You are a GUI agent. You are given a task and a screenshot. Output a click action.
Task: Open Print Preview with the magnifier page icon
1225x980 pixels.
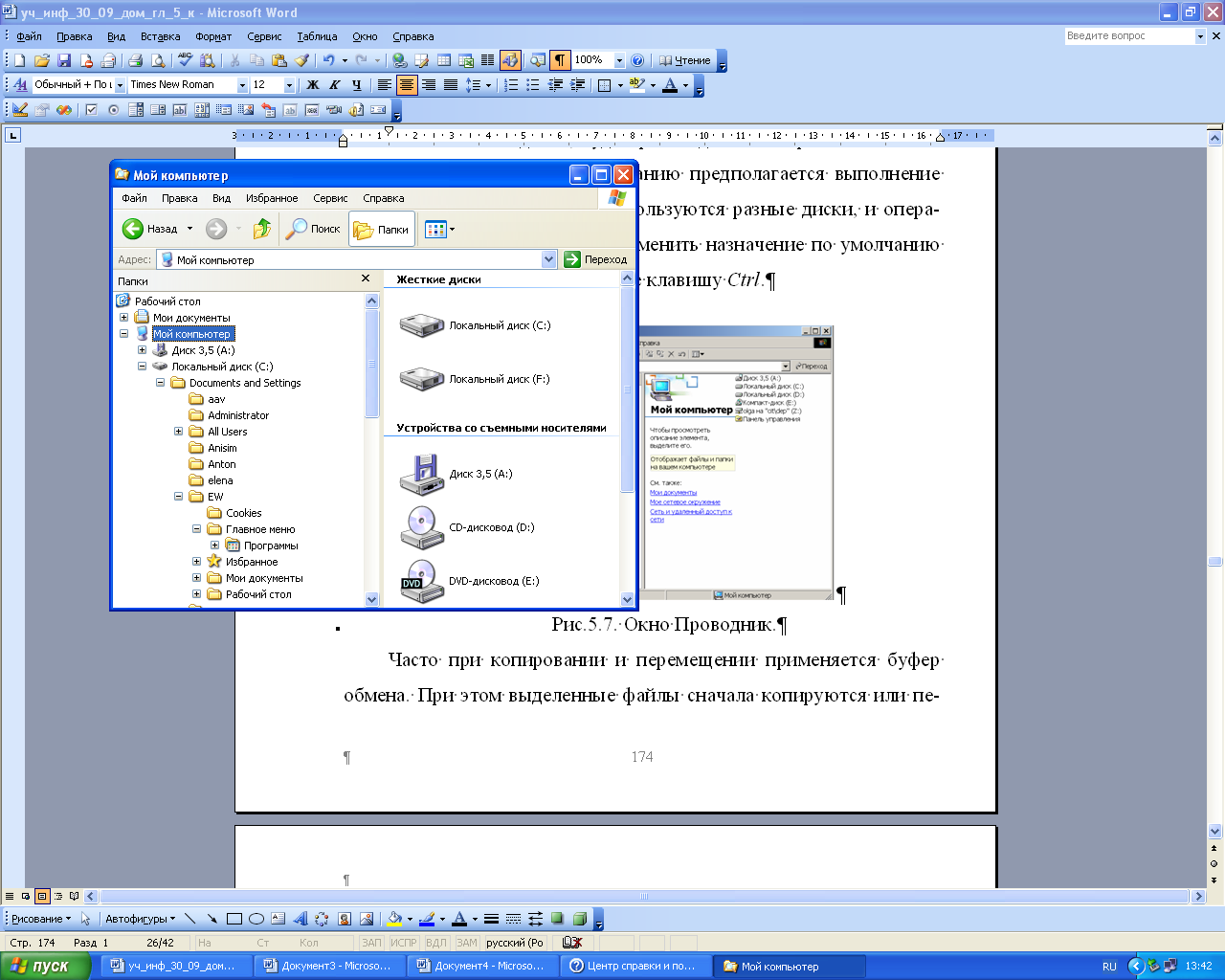pos(158,60)
